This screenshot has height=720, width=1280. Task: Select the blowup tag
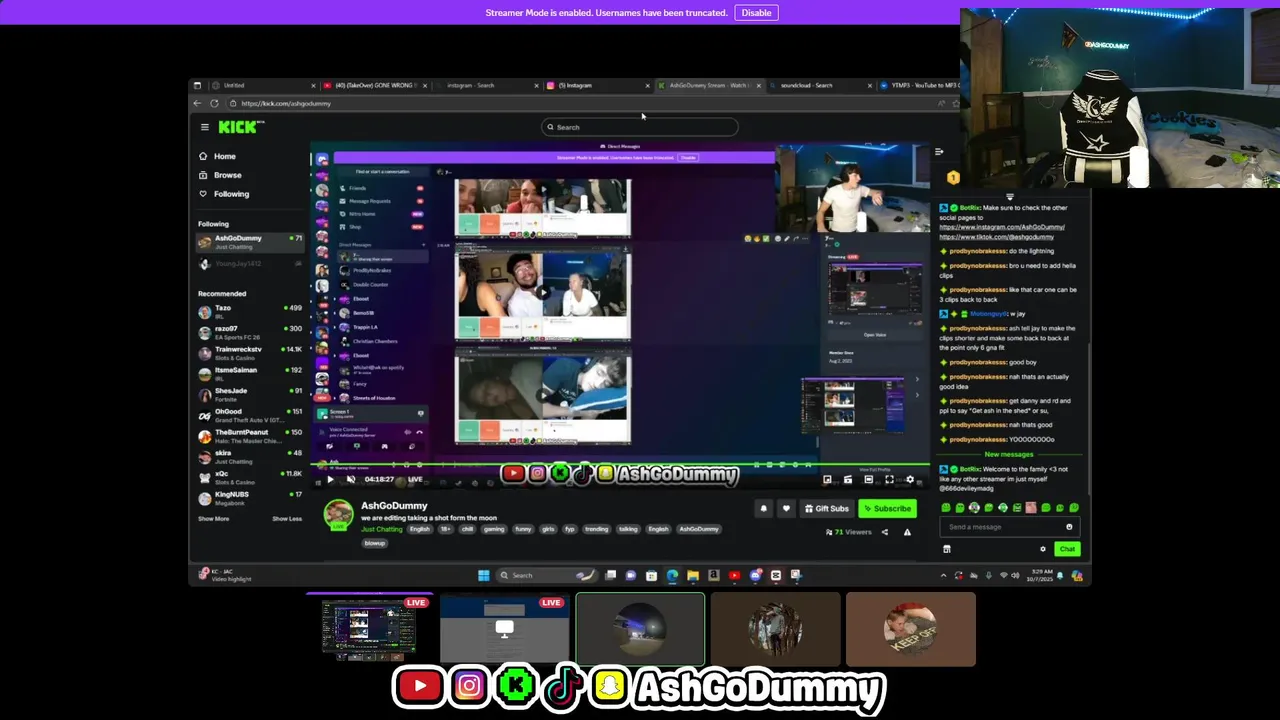[375, 543]
